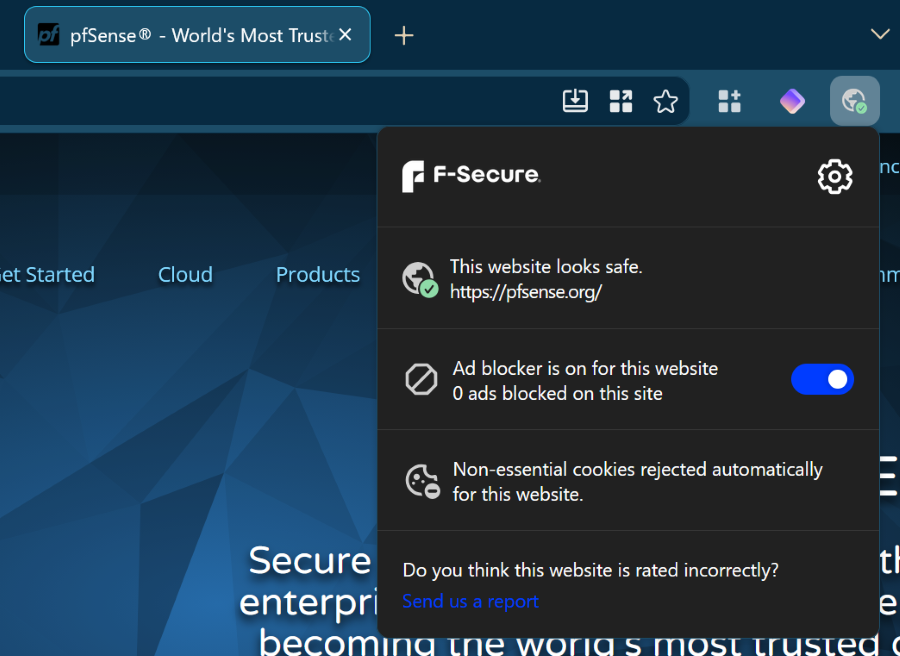Click the cookie rejection icon
900x656 pixels.
click(x=423, y=481)
